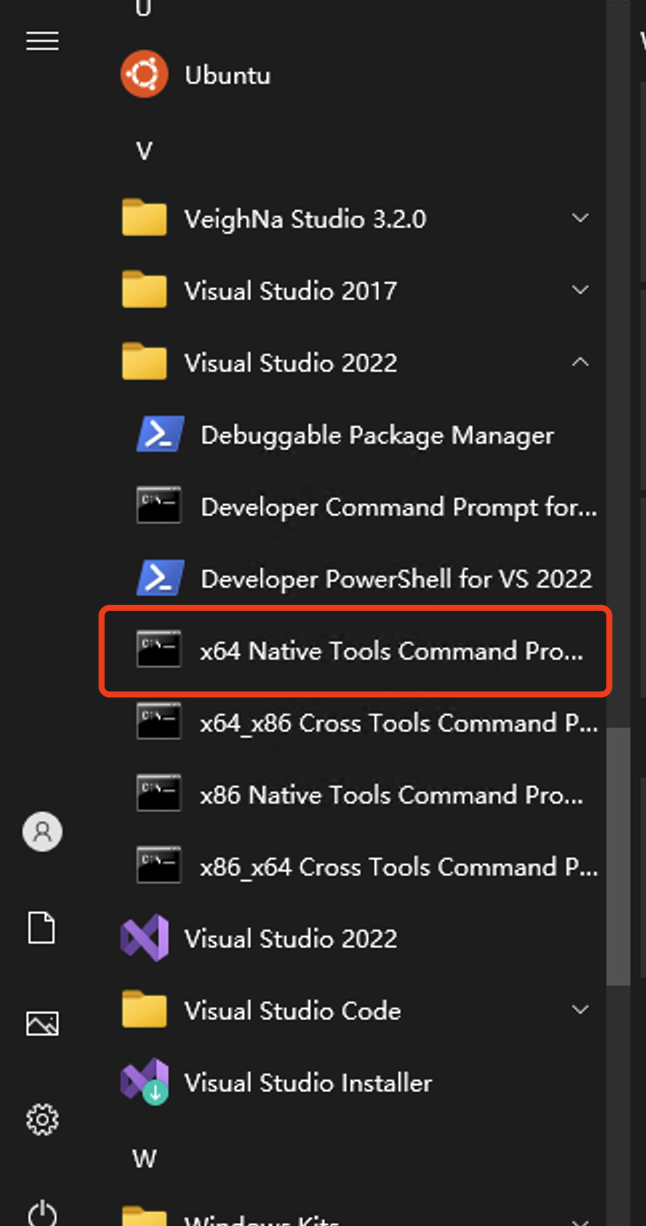Click the letter V section header
The width and height of the screenshot is (646, 1226).
(144, 151)
